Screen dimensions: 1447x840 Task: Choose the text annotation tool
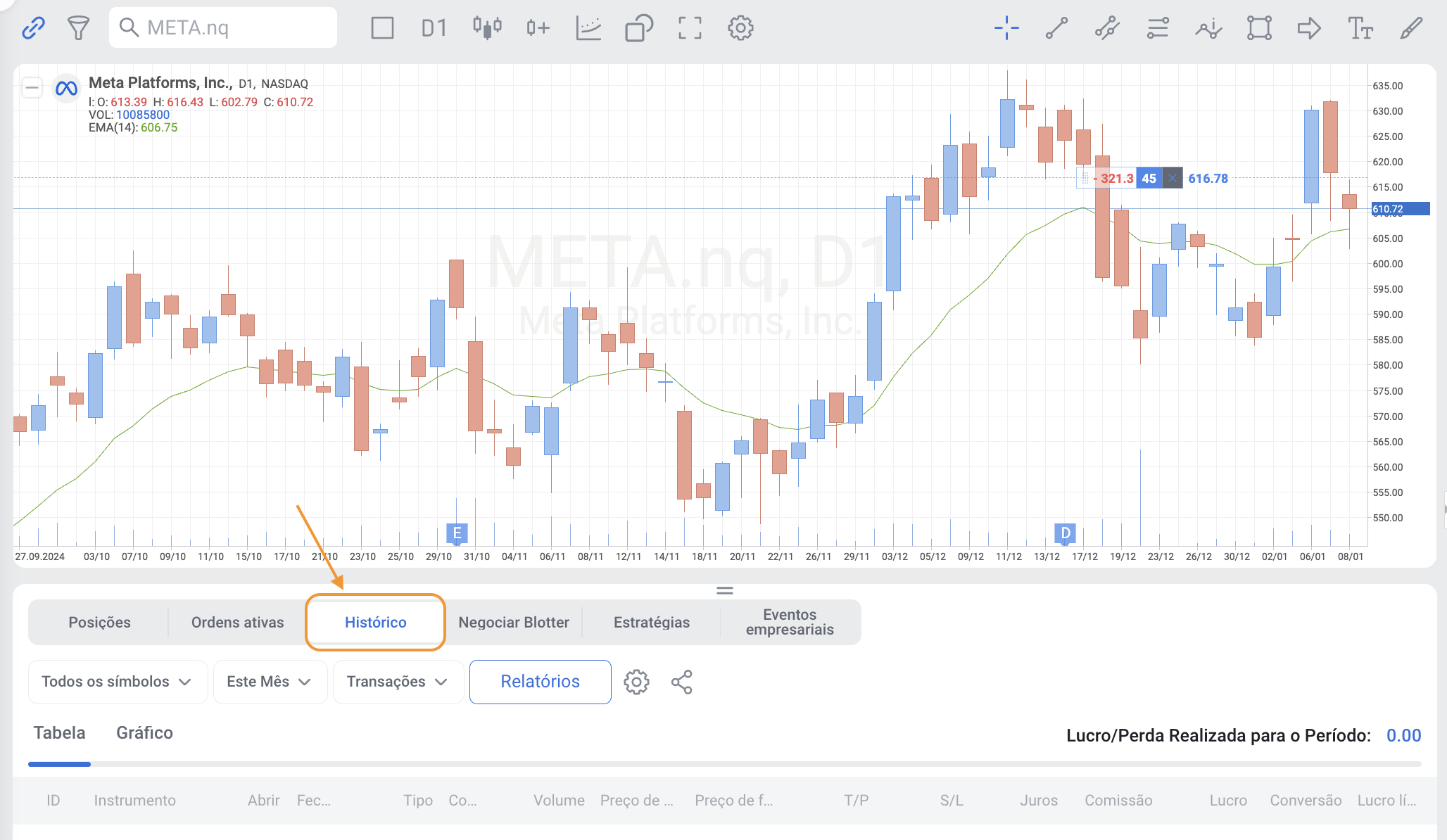1360,28
